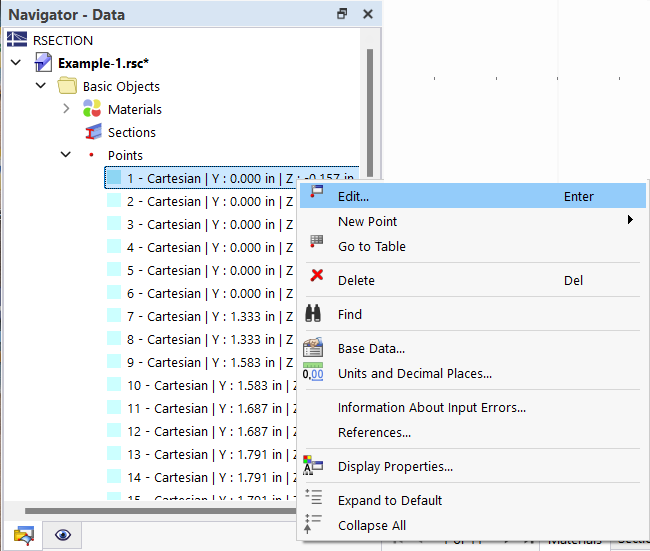Select point 9 Cartesian row
Image resolution: width=650 pixels, height=551 pixels.
(x=201, y=362)
